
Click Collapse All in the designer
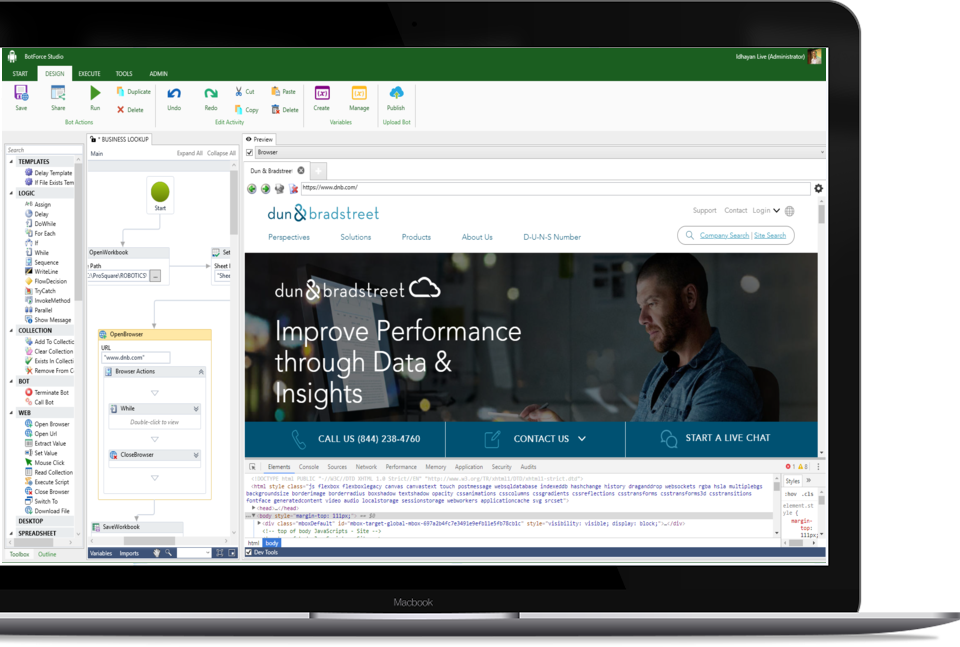221,153
